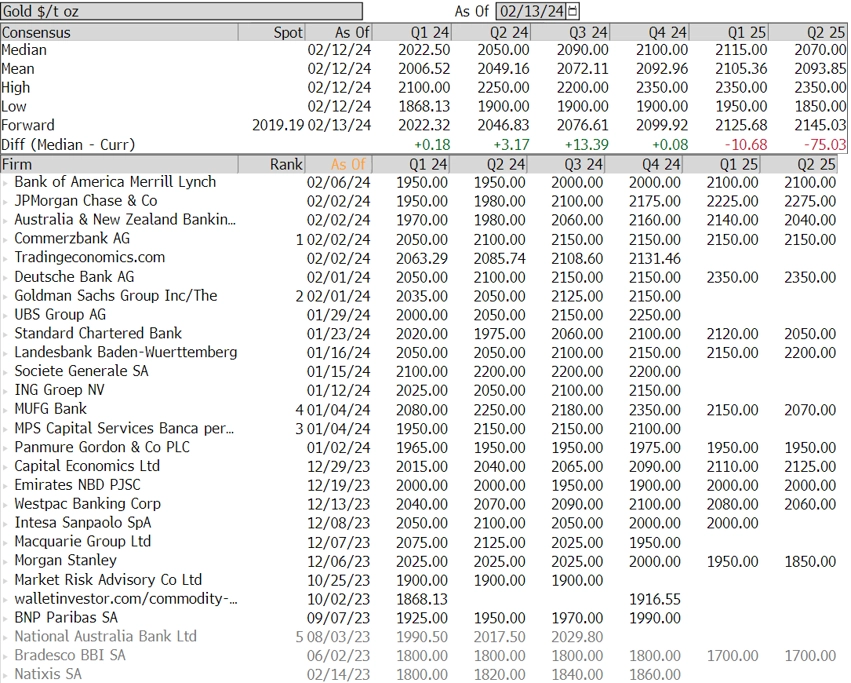Select Australia & New Zealand Banking firm name
The image size is (851, 683).
125,219
